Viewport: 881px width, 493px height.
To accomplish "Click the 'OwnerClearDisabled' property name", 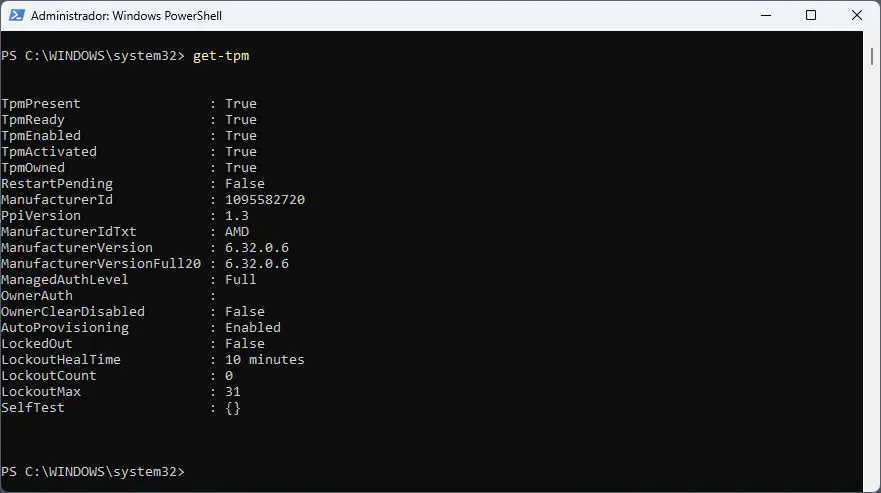I will [73, 312].
